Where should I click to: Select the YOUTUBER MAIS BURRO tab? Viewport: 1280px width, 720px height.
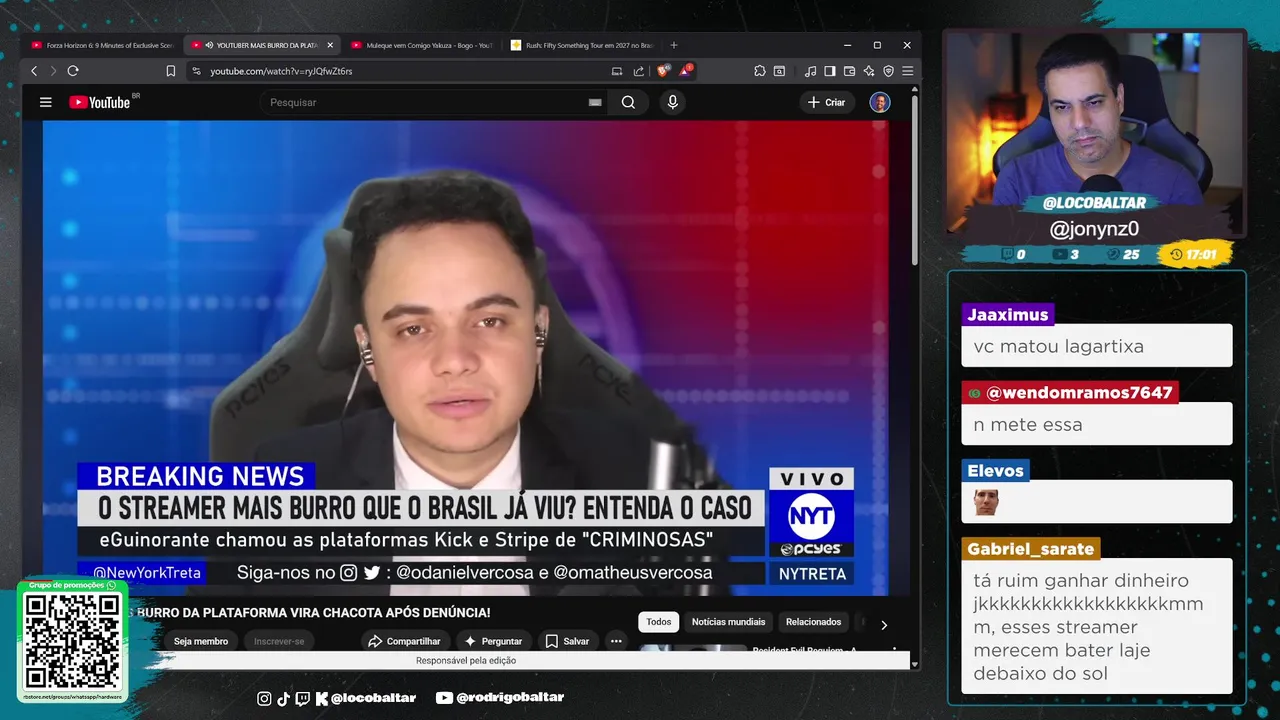(262, 45)
